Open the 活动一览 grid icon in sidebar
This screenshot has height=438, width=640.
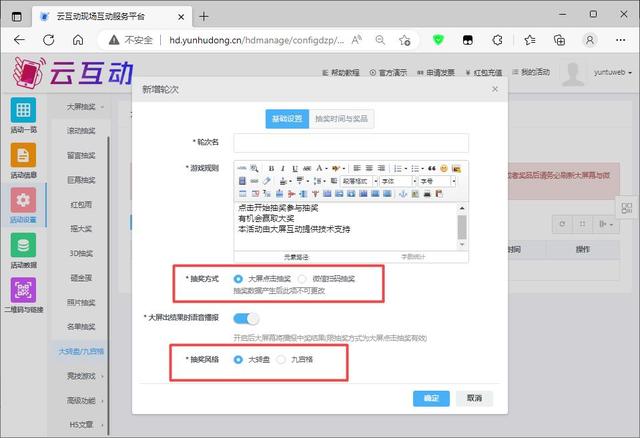coord(23,110)
